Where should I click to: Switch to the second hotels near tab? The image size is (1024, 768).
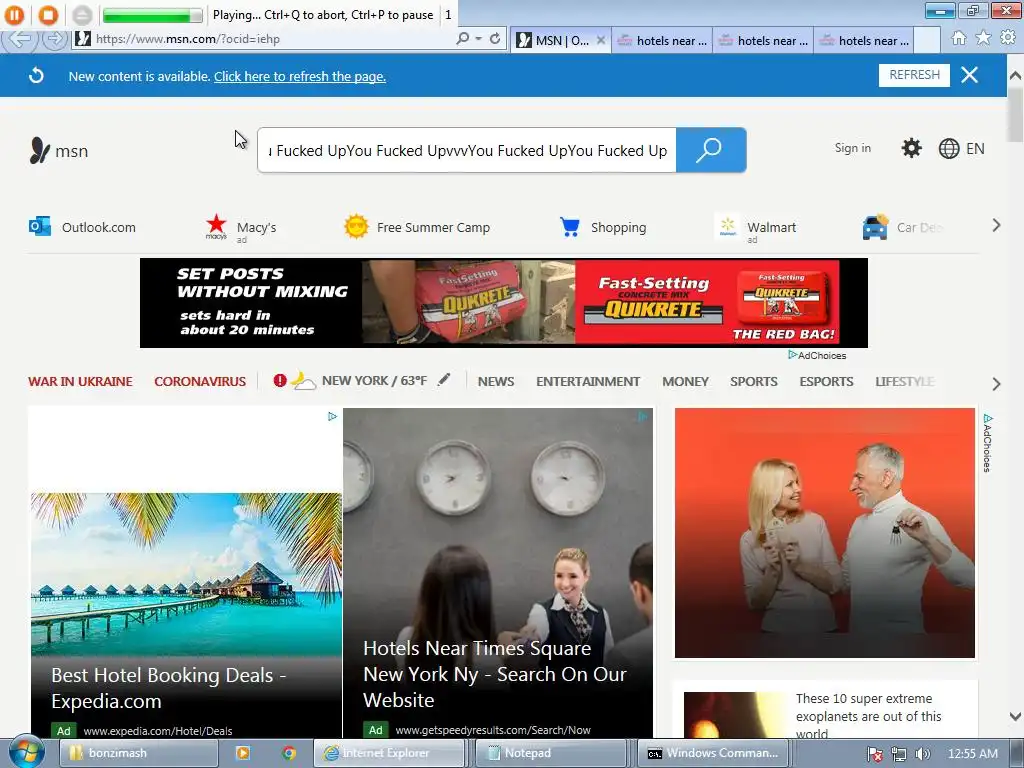pos(763,40)
